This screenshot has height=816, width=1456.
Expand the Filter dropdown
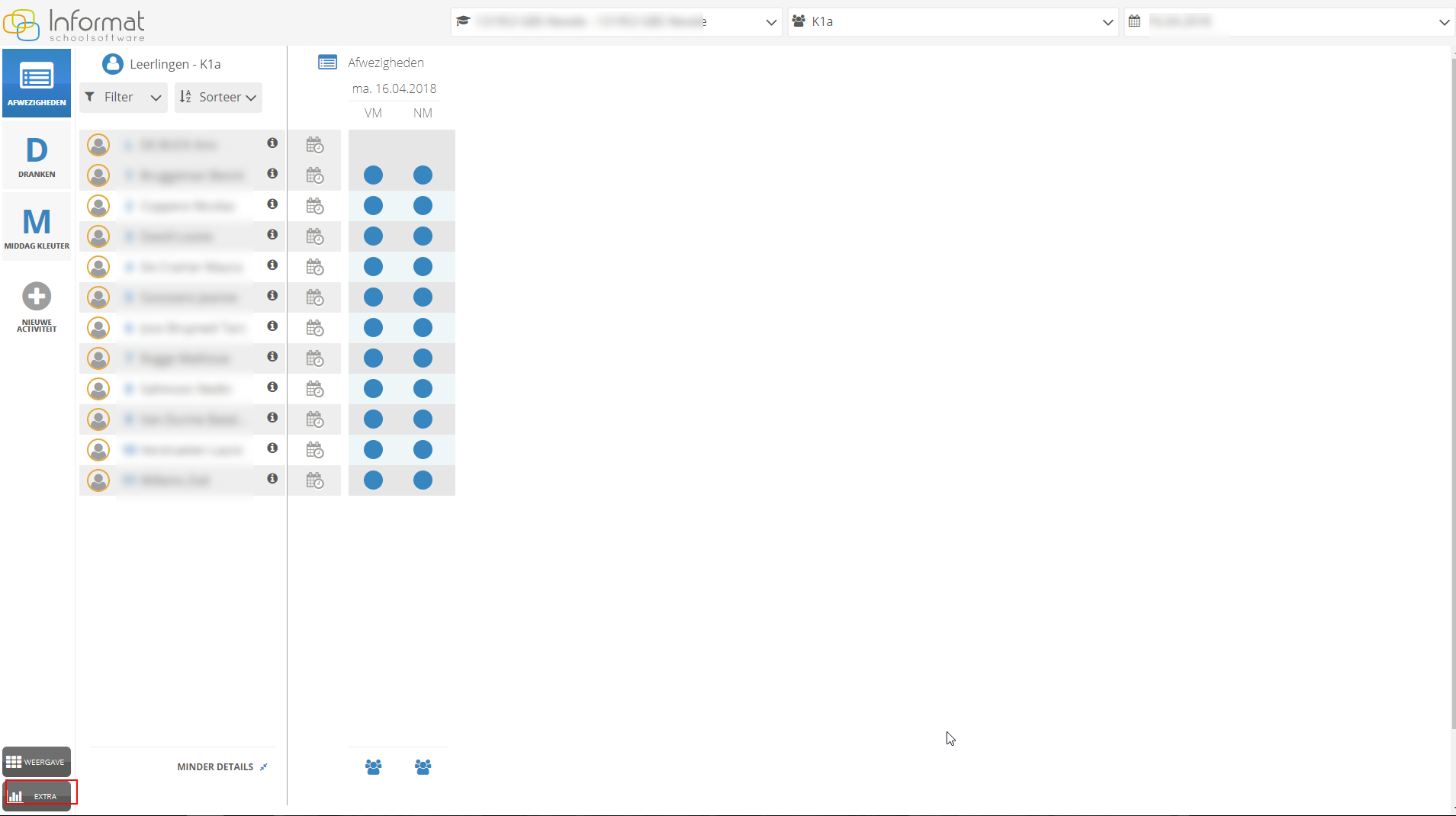pos(123,98)
